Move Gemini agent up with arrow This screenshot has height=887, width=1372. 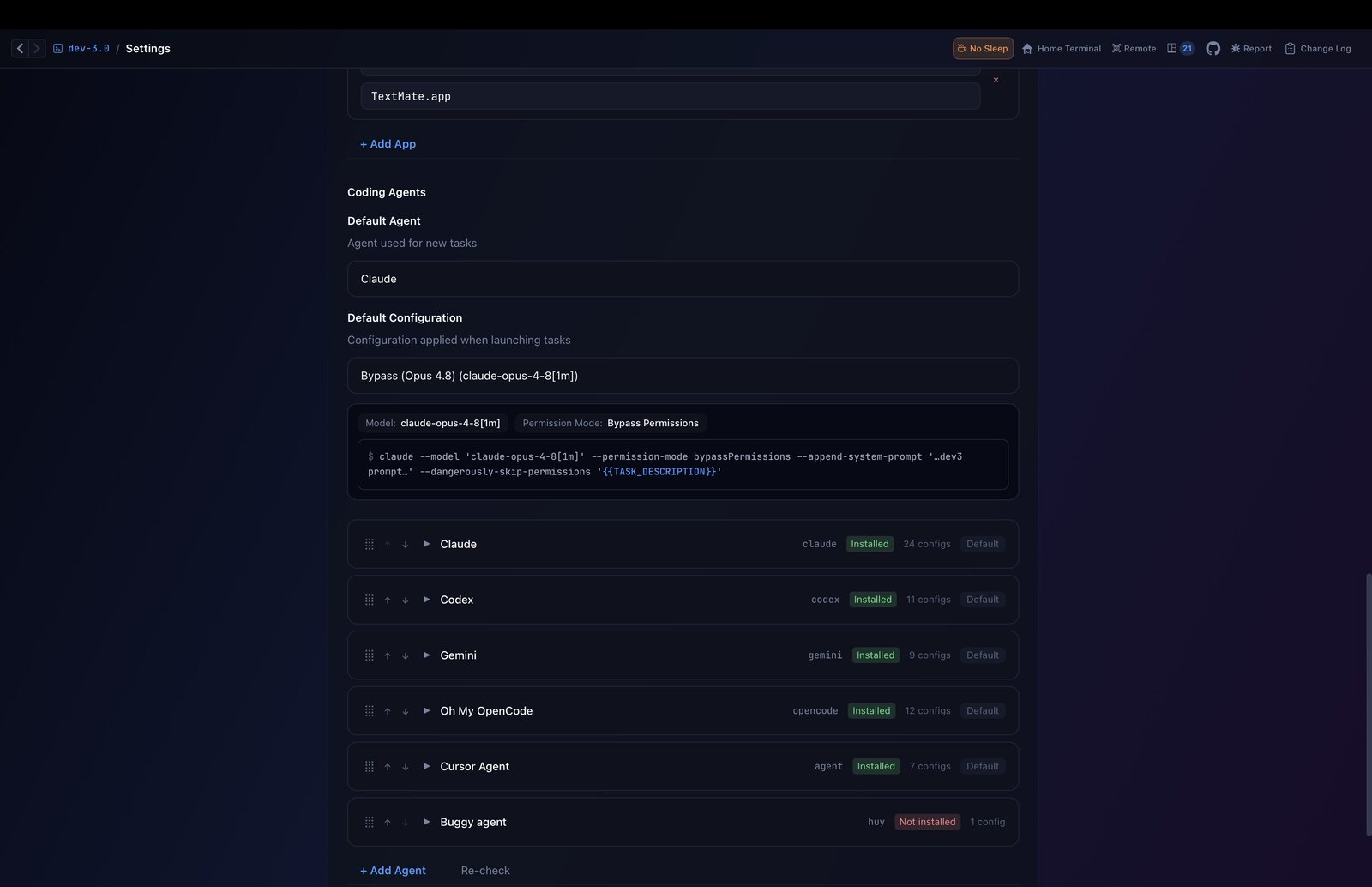pyautogui.click(x=388, y=656)
